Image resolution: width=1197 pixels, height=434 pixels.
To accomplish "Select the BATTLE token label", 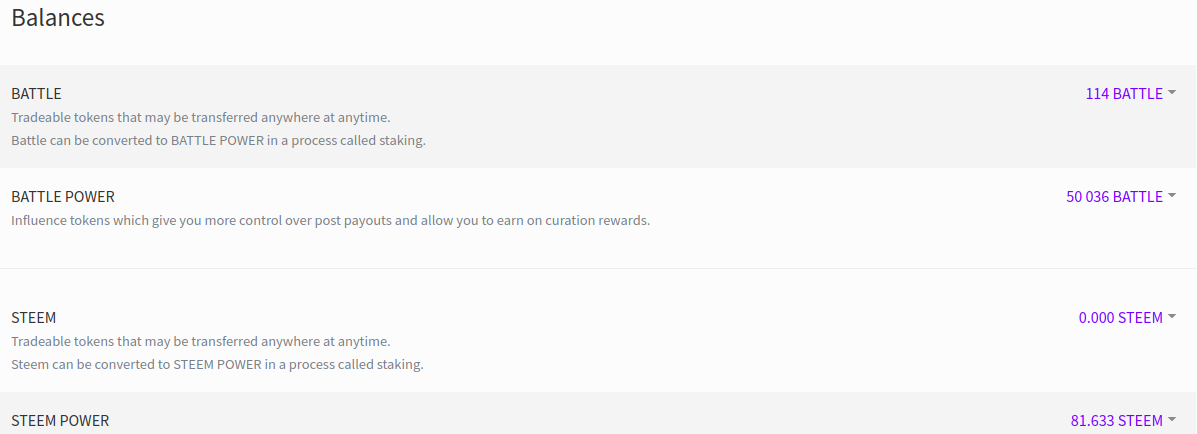I will pos(36,94).
